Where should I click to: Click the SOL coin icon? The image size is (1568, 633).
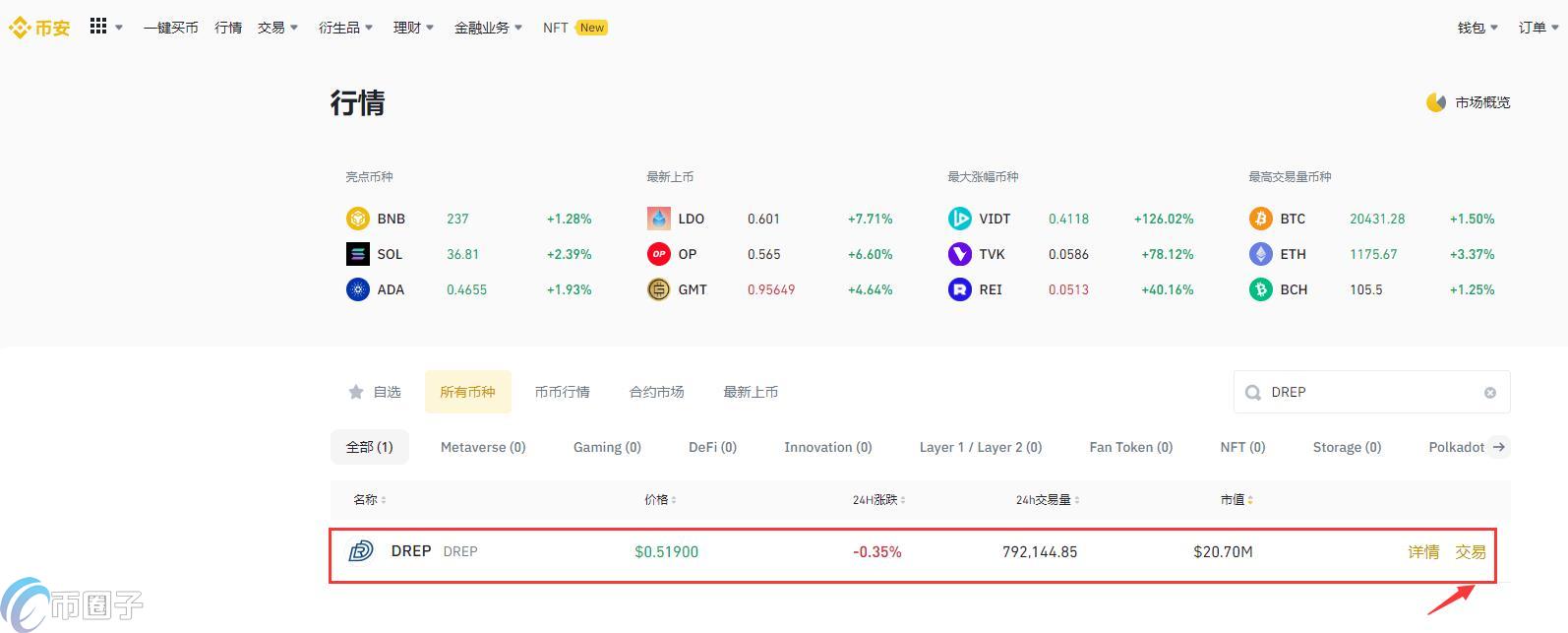coord(357,254)
